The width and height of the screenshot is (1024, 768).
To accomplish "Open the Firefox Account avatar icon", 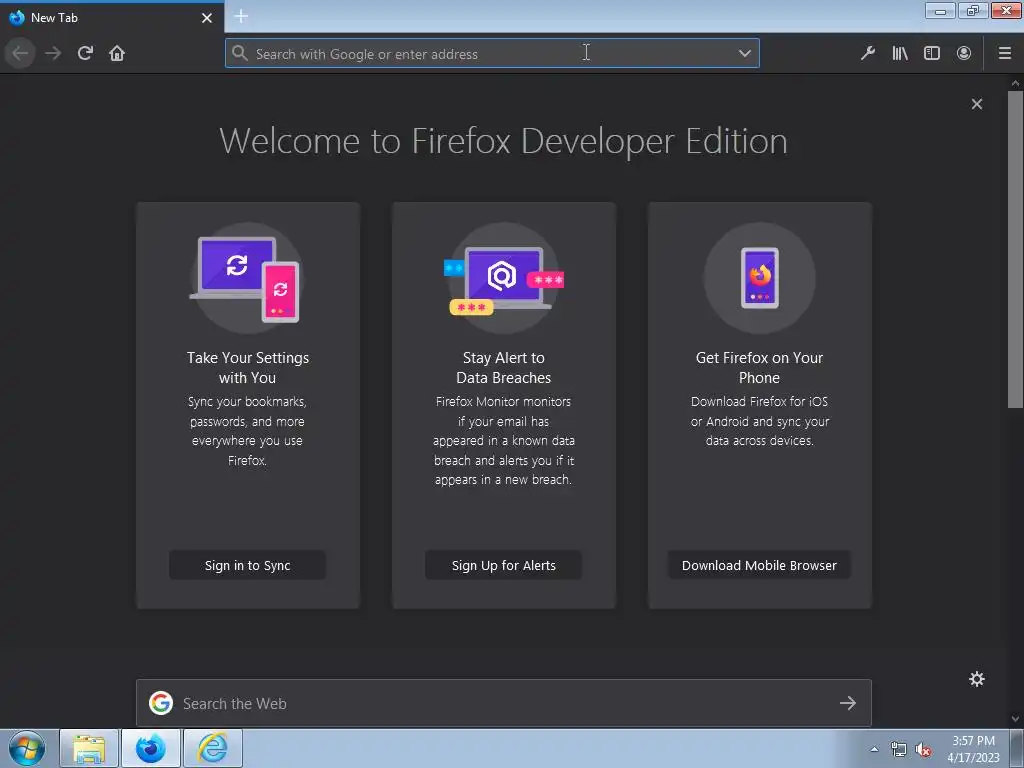I will click(964, 53).
